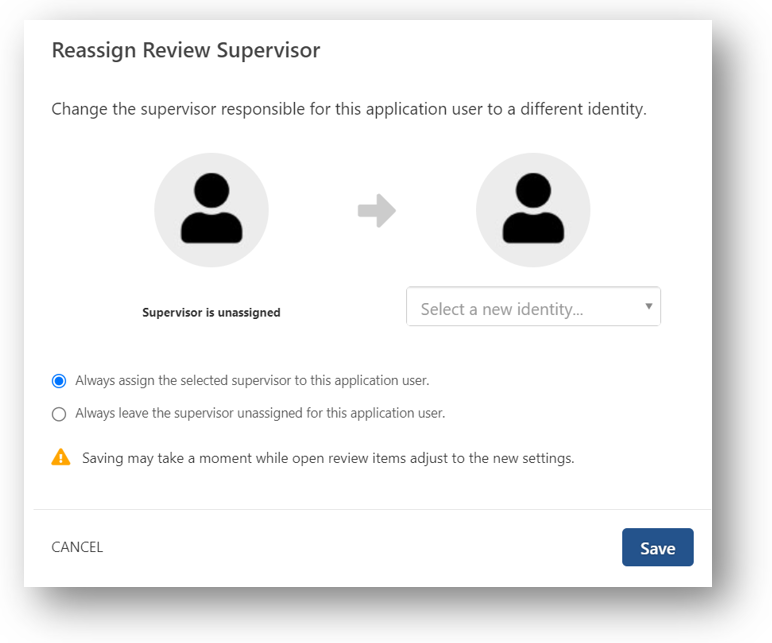
Task: Click the current supervisor avatar icon
Action: point(211,209)
